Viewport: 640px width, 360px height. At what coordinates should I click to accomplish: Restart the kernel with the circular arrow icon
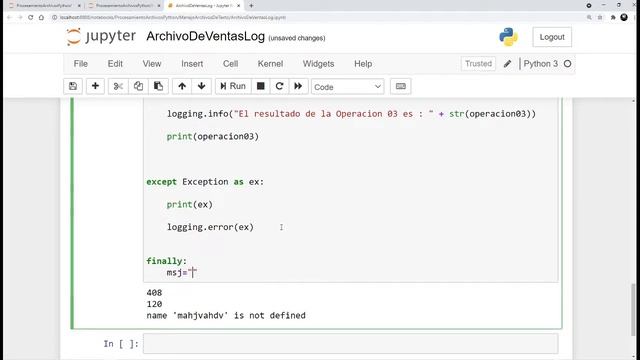coord(279,86)
